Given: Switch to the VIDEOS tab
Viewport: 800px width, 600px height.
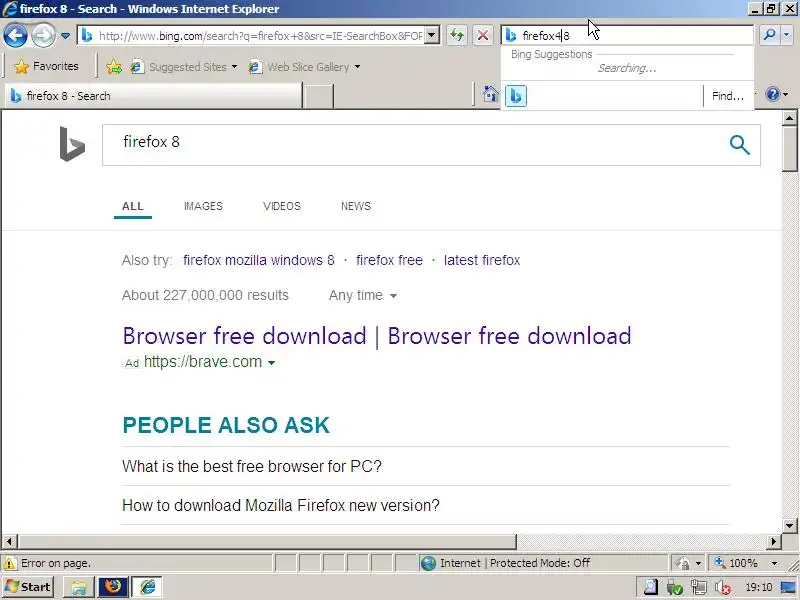Looking at the screenshot, I should [x=282, y=206].
